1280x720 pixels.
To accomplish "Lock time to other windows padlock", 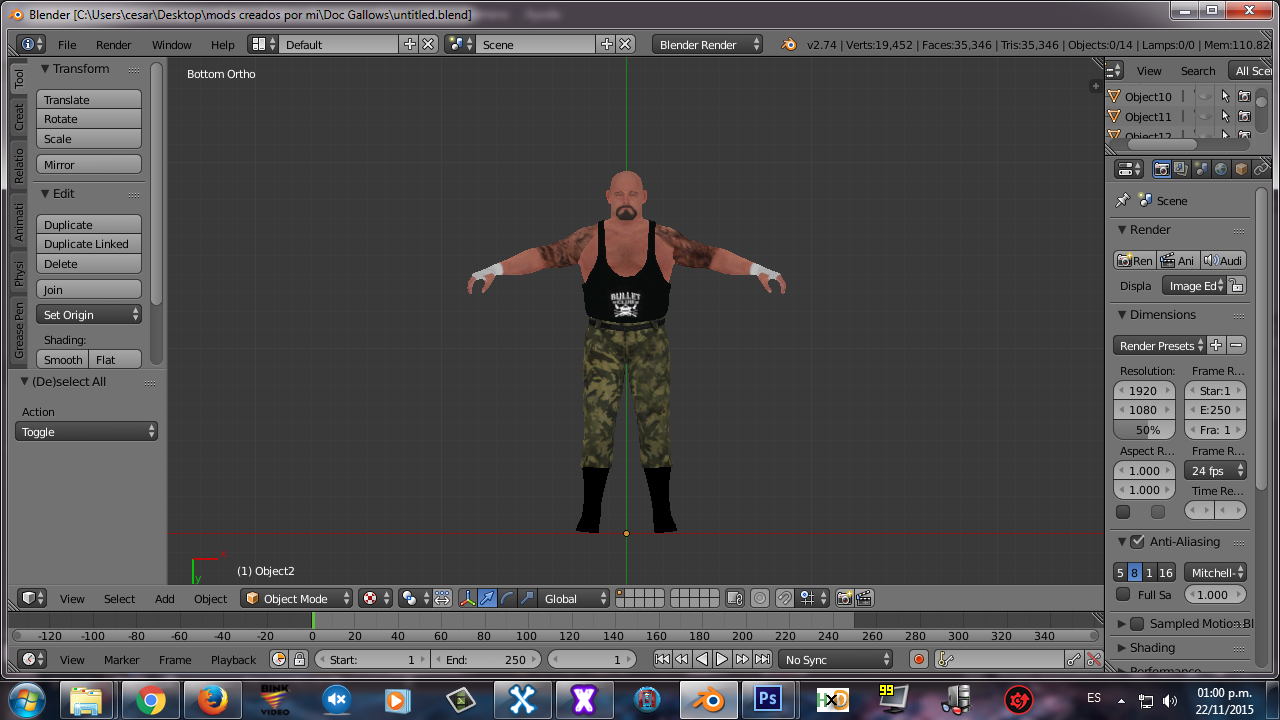I will click(298, 659).
